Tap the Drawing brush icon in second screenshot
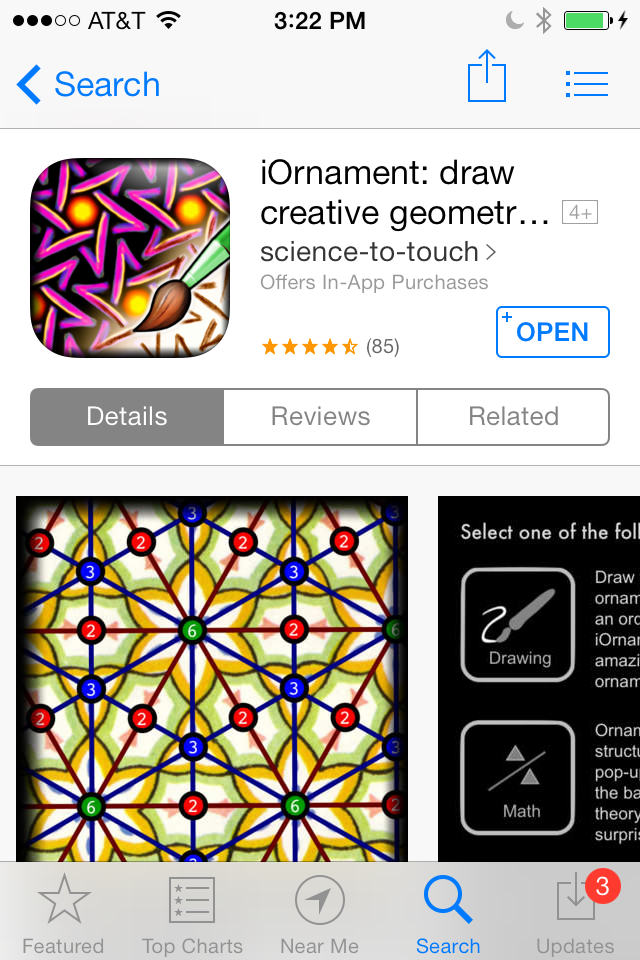640x960 pixels. pos(518,624)
